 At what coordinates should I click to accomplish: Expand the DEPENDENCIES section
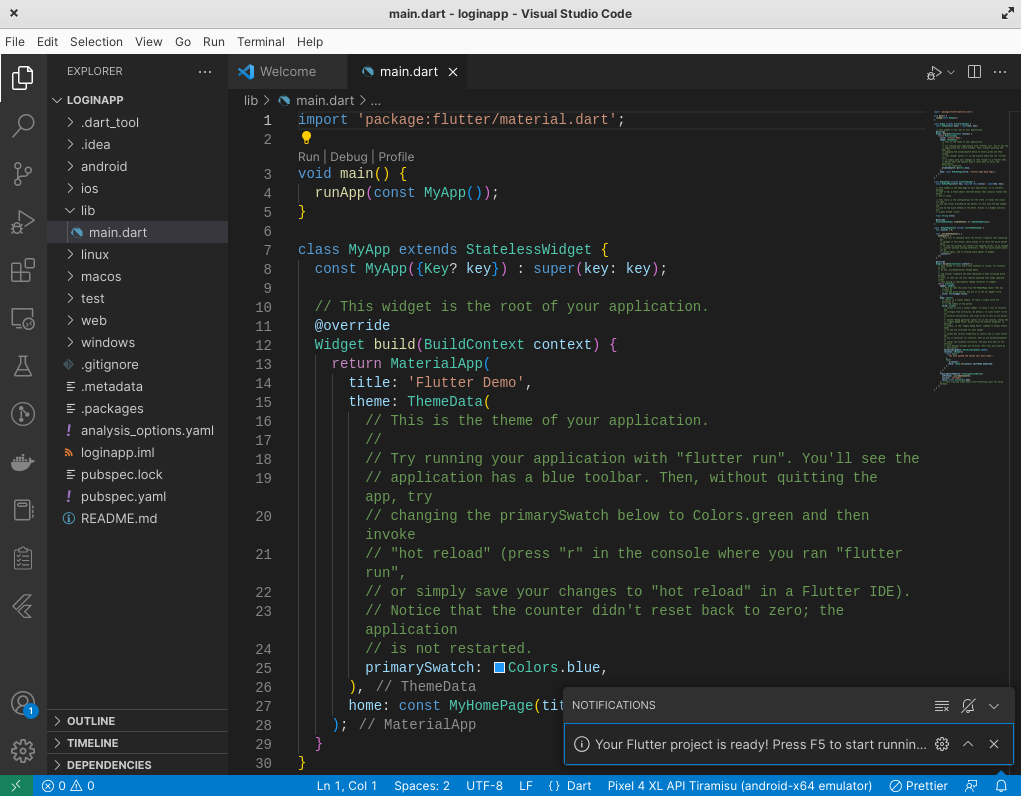[x=109, y=765]
